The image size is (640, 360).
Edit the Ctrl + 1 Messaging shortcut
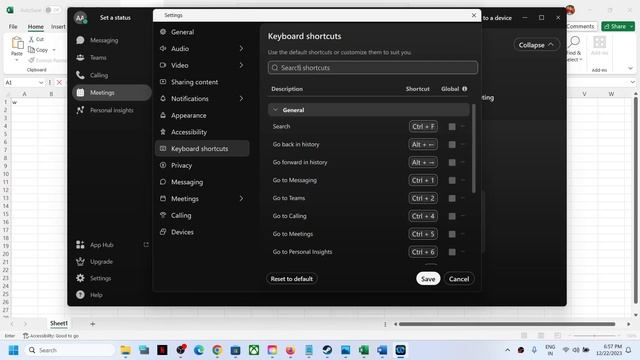coord(423,180)
